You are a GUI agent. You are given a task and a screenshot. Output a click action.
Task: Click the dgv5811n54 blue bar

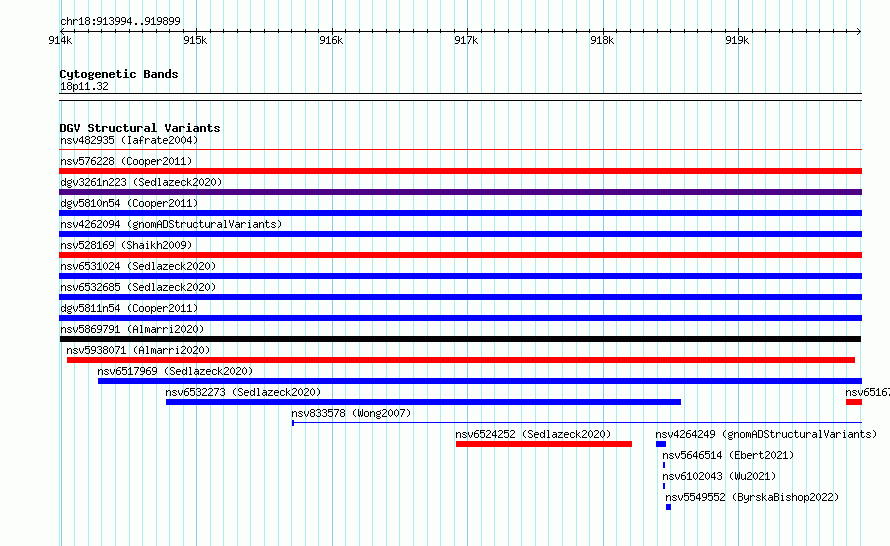tap(460, 318)
